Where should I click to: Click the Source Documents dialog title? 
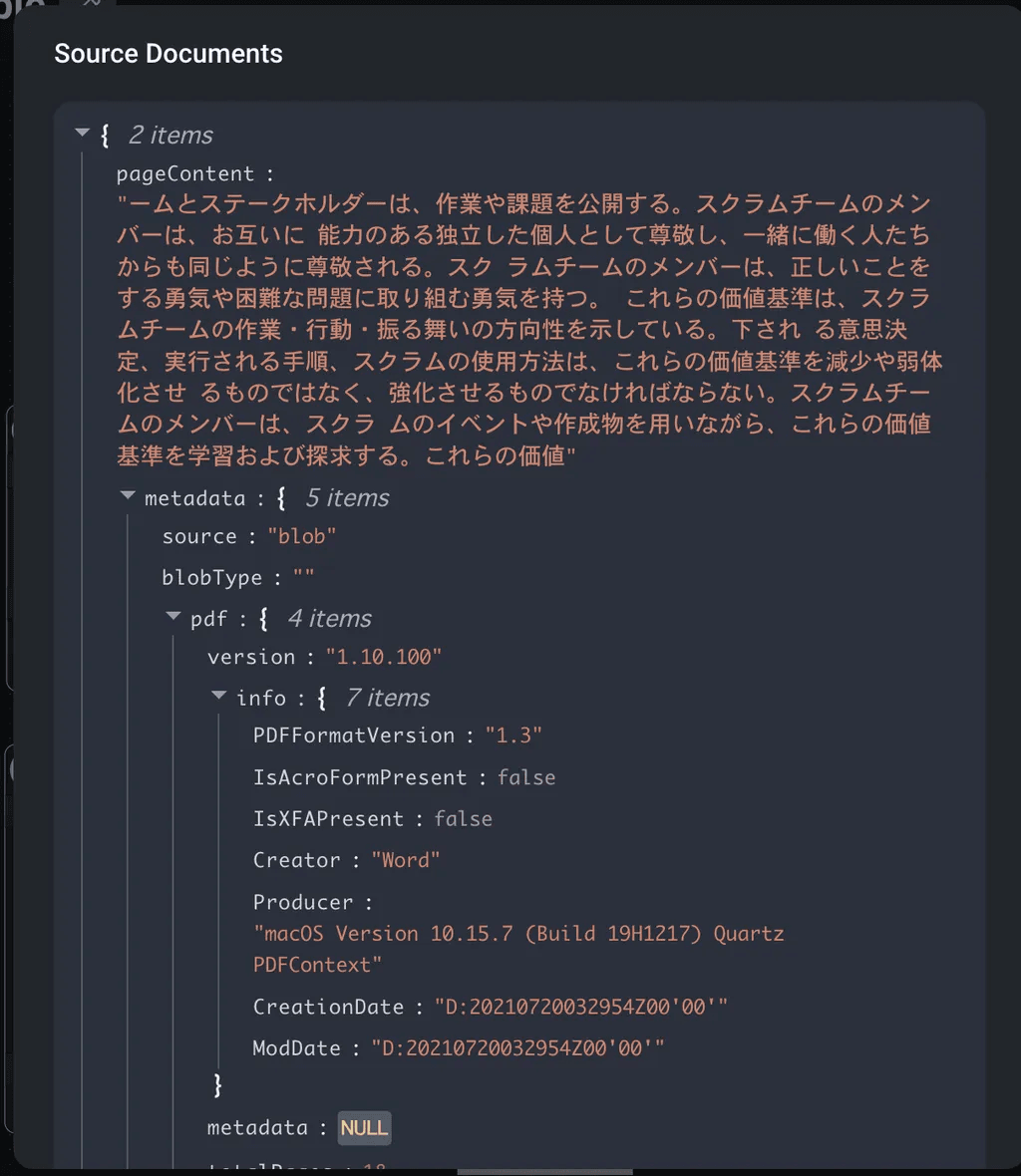point(169,54)
